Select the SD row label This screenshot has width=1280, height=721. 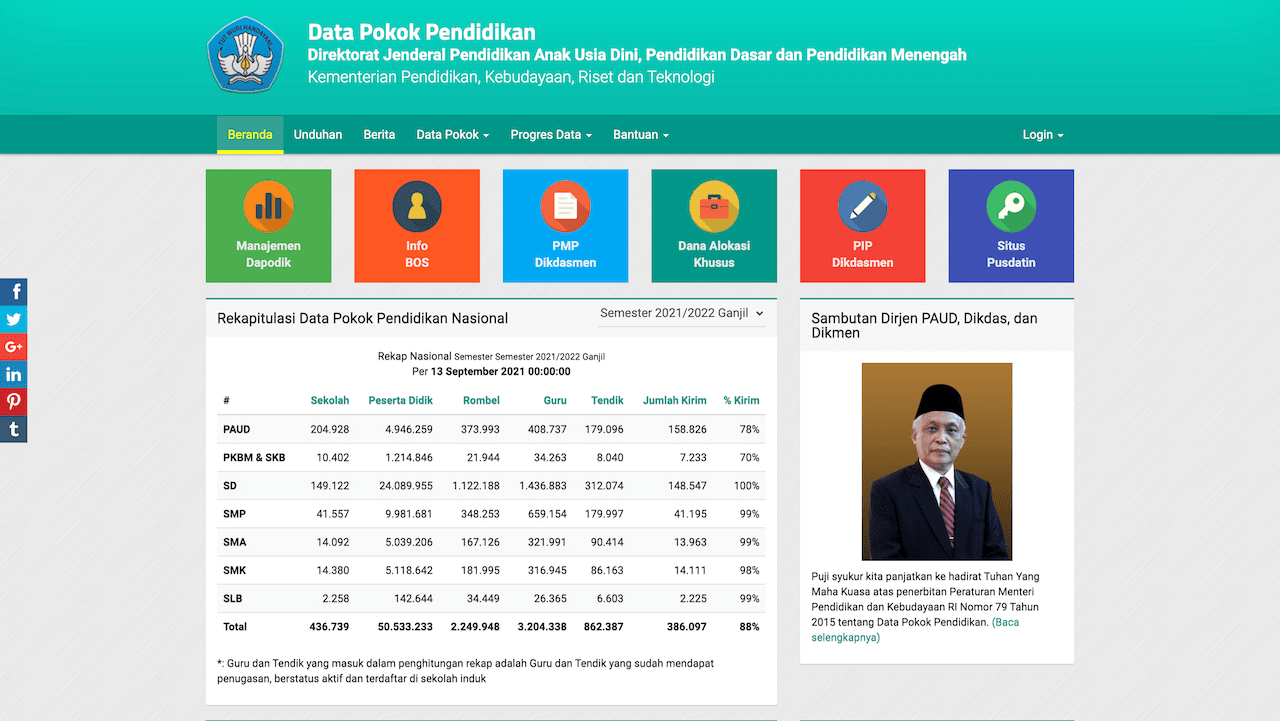(230, 485)
